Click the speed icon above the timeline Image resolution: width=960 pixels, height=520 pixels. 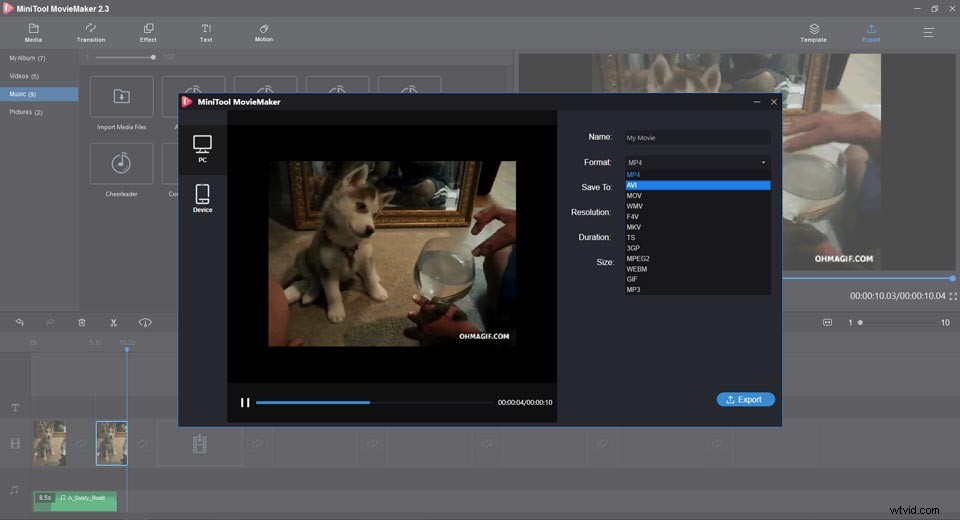[145, 322]
